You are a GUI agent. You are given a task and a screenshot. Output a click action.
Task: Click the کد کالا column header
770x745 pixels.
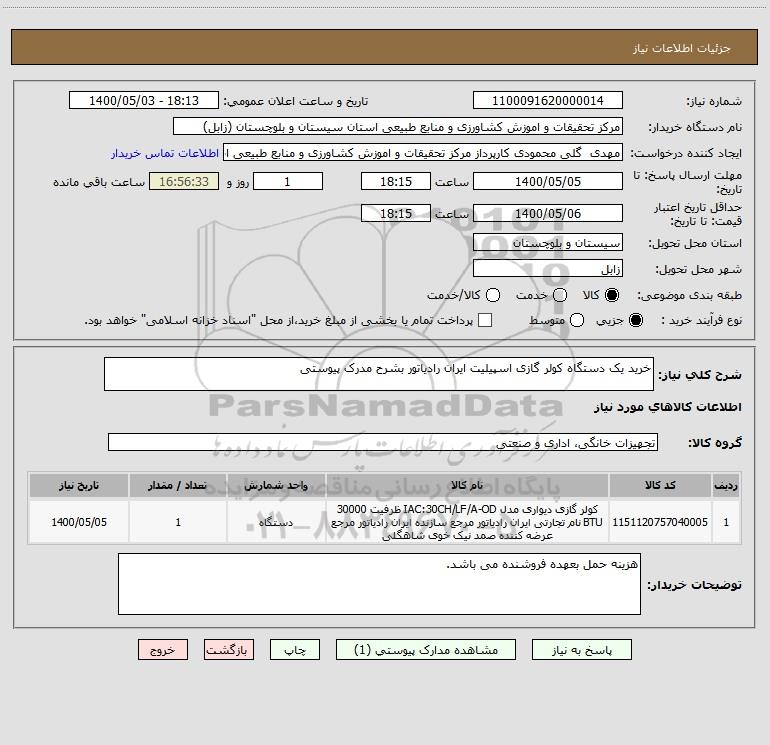[x=660, y=485]
